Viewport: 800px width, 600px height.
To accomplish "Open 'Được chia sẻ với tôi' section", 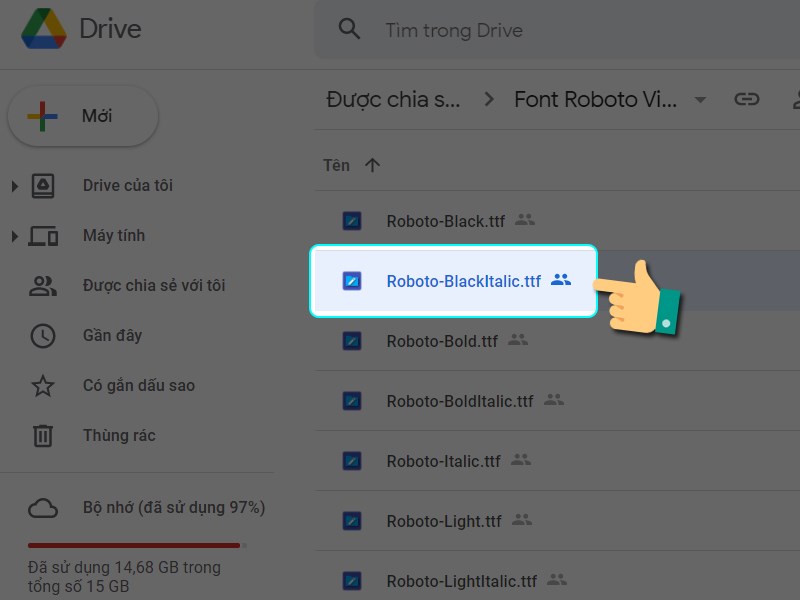I will 154,285.
